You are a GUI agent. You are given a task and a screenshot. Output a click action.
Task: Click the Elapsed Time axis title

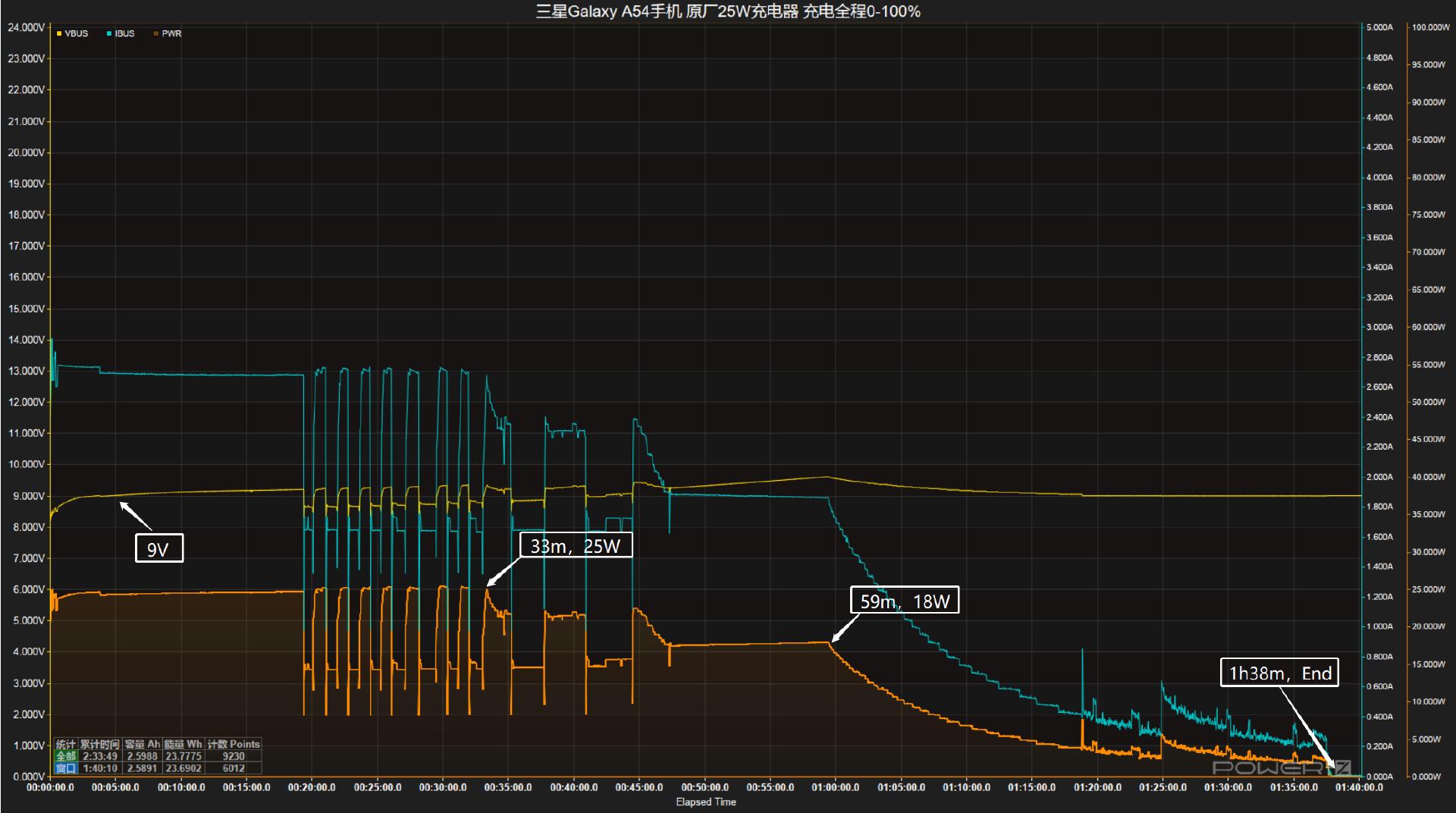pos(705,802)
